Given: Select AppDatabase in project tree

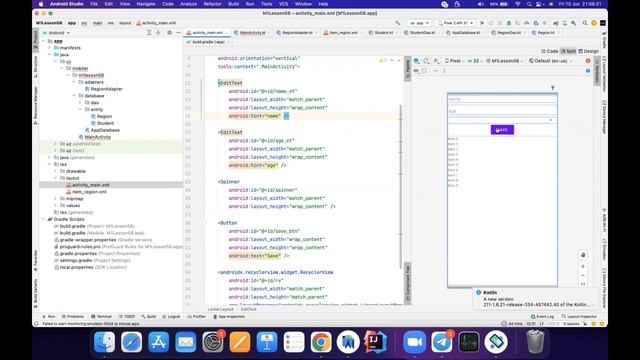Looking at the screenshot, I should click(102, 130).
